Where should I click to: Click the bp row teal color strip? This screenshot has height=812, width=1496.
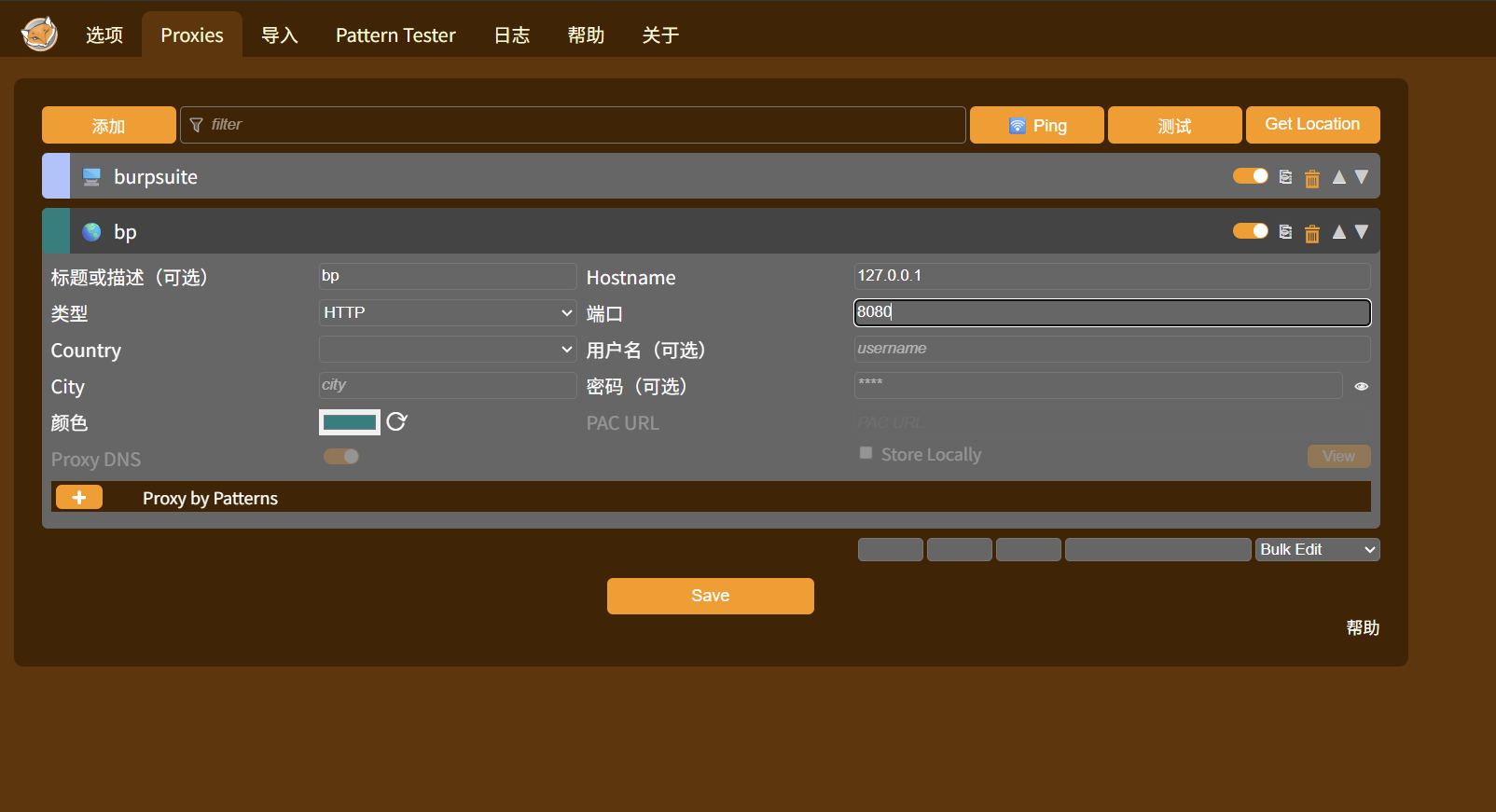click(x=56, y=231)
